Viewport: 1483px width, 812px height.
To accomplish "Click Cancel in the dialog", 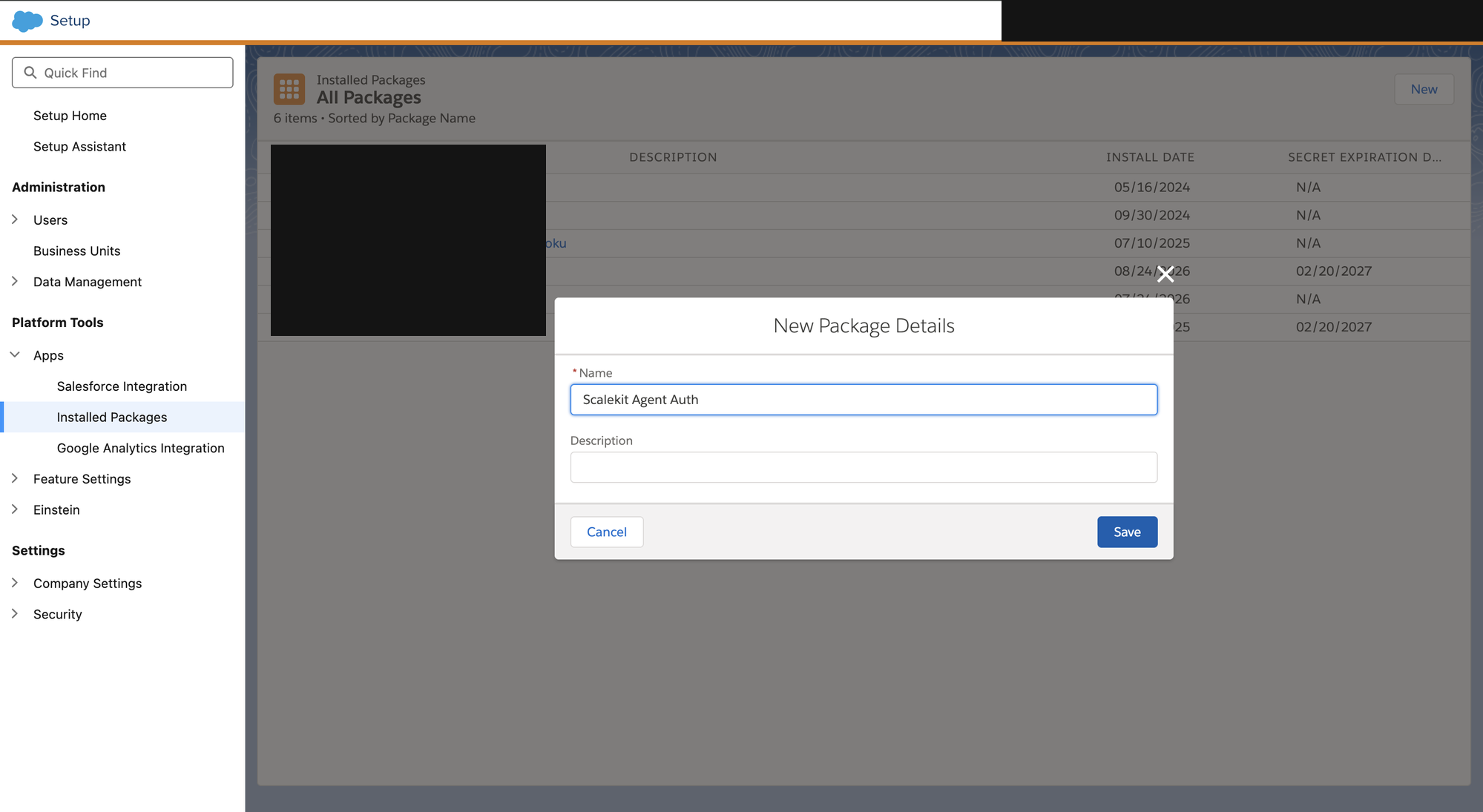I will click(606, 532).
